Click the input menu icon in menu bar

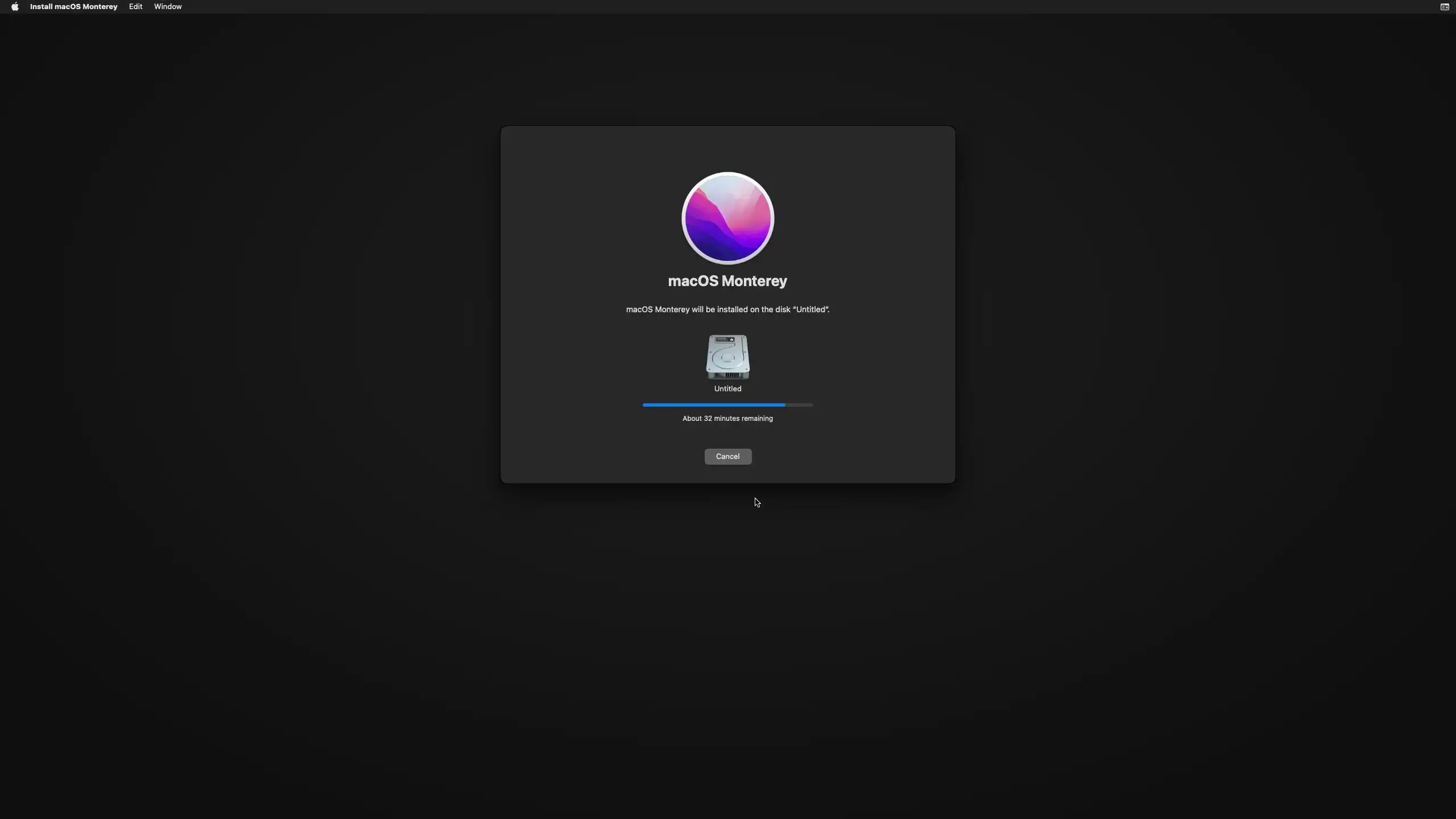(1444, 7)
